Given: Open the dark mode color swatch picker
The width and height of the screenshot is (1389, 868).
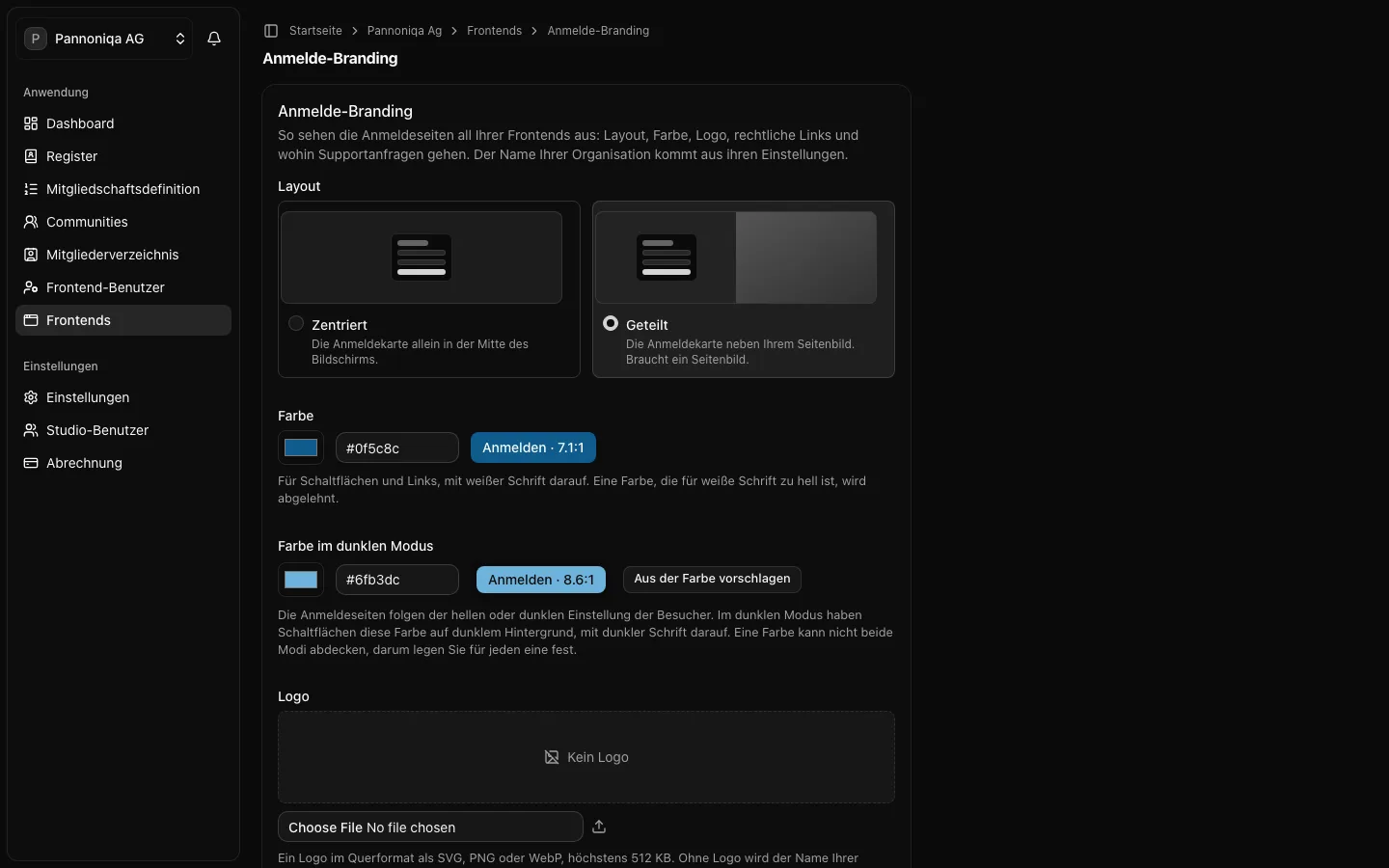Looking at the screenshot, I should coord(301,580).
